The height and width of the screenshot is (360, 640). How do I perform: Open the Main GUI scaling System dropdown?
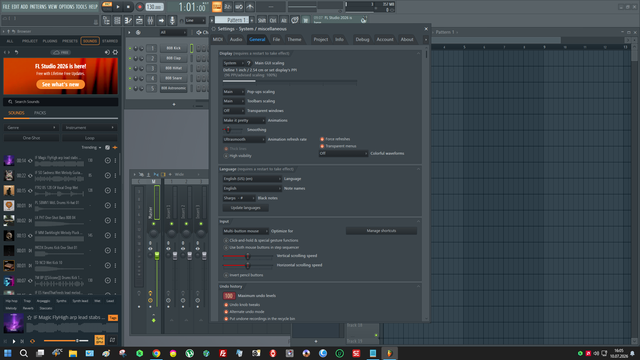tap(233, 63)
